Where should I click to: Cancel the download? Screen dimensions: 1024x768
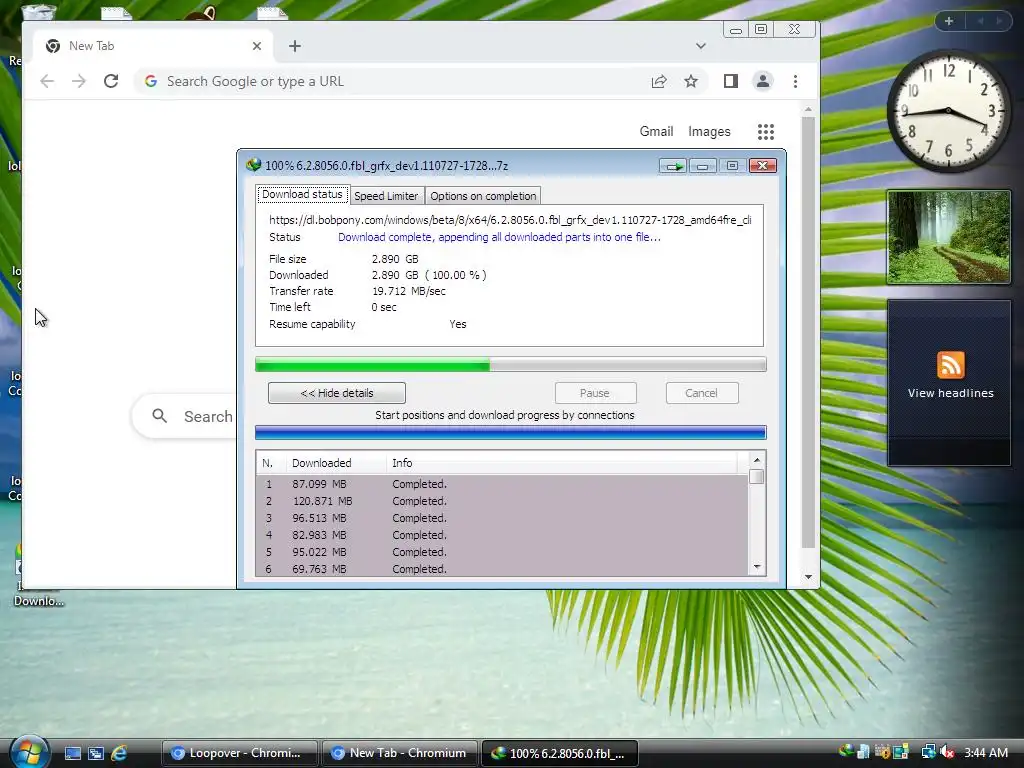[701, 393]
